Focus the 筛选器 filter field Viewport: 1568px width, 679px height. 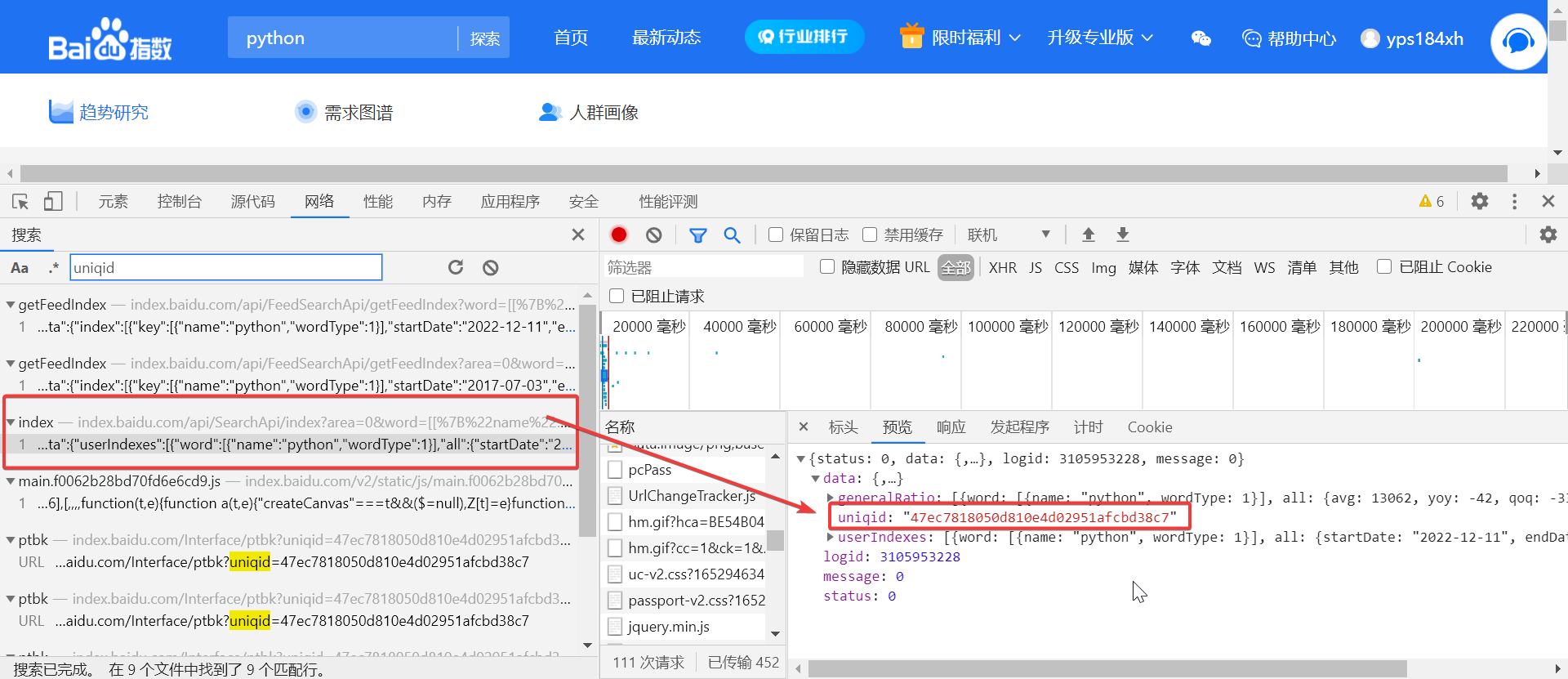coord(703,267)
